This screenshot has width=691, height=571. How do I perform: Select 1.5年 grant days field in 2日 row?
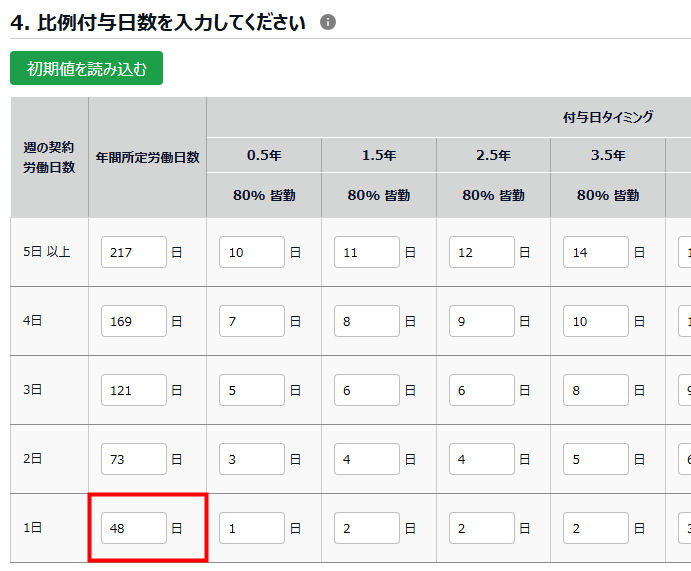pos(367,459)
